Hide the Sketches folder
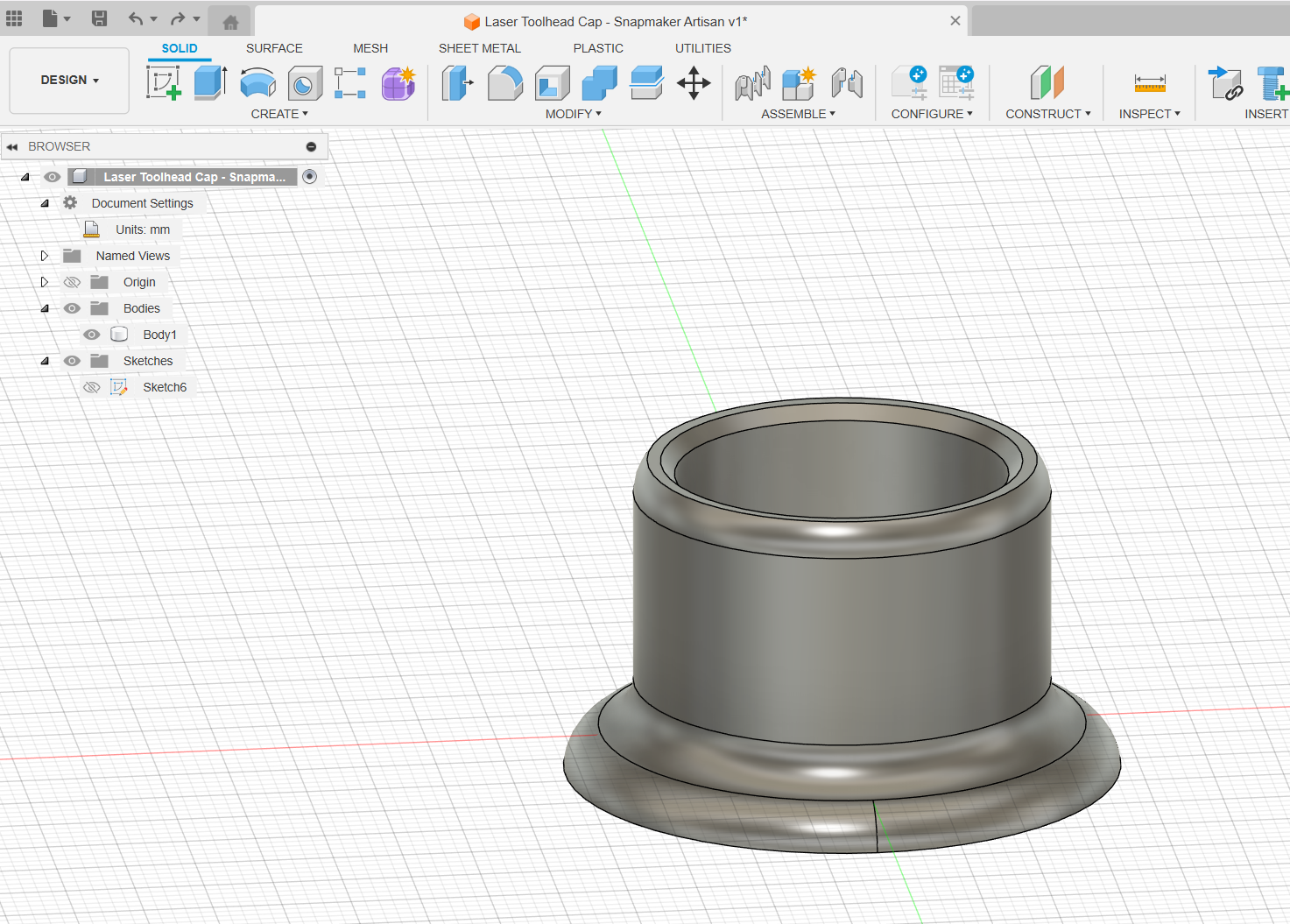This screenshot has height=924, width=1290. point(72,361)
